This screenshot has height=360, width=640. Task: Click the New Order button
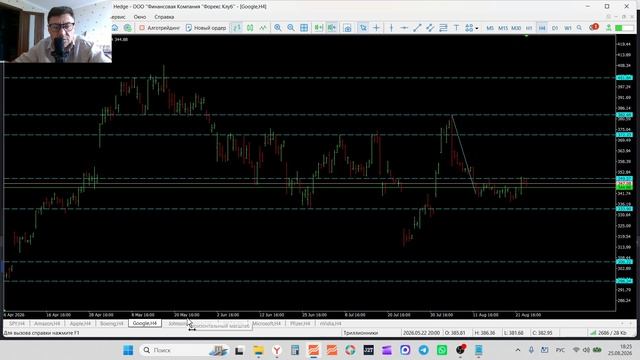tap(206, 28)
